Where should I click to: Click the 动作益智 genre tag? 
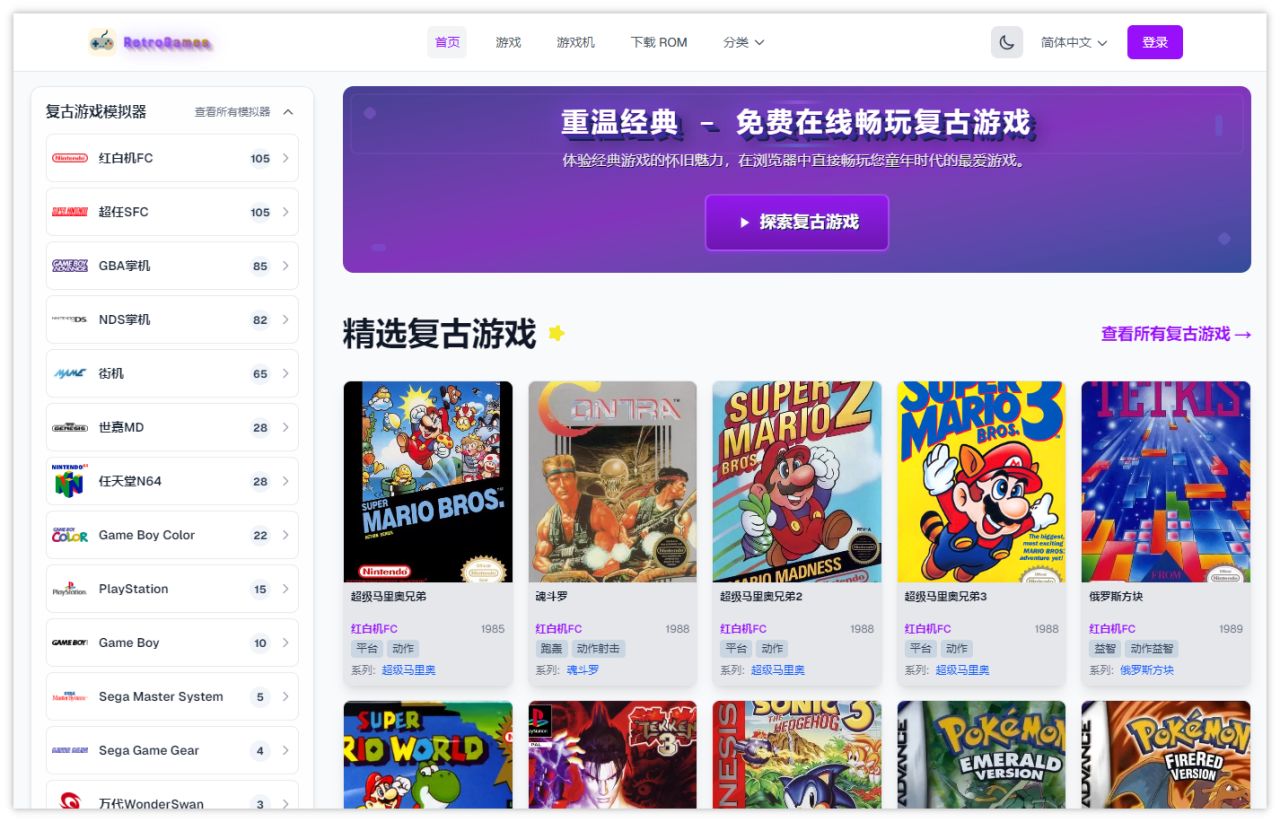1152,649
